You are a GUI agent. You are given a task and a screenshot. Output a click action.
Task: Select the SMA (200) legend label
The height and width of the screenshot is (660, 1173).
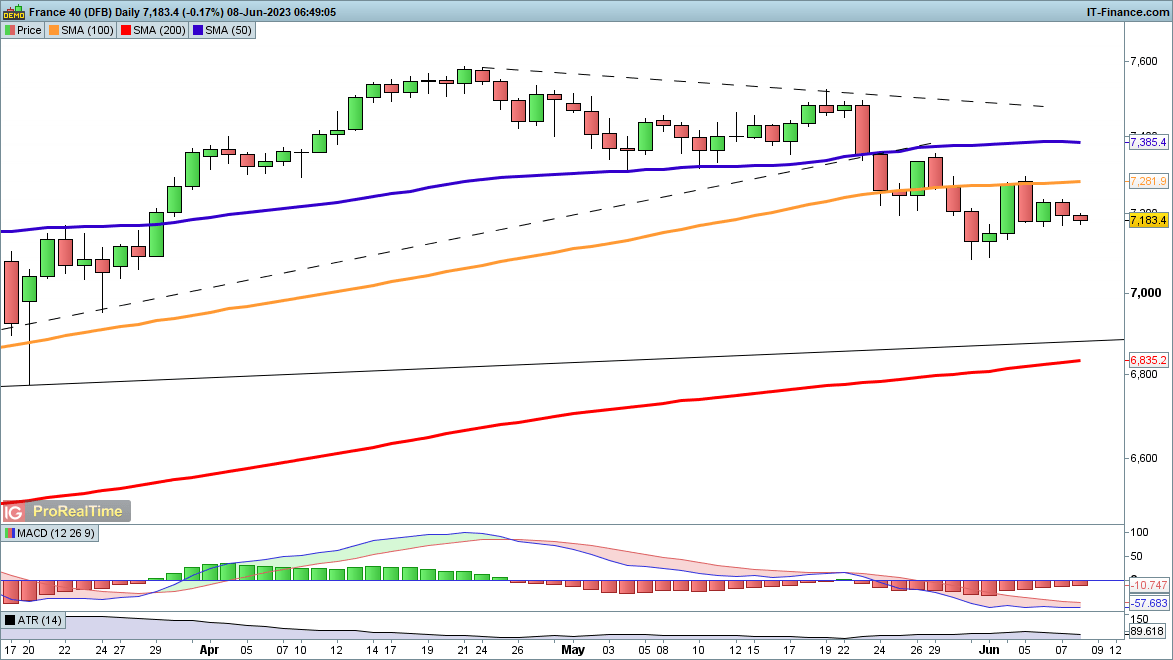tap(159, 31)
